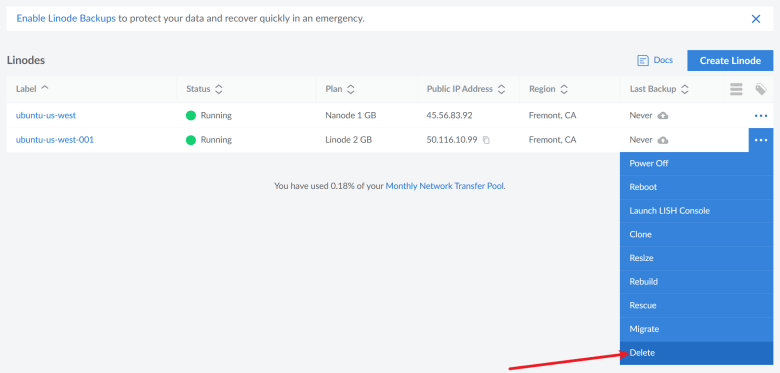The height and width of the screenshot is (373, 780).
Task: Switch to list view icon
Action: [736, 89]
